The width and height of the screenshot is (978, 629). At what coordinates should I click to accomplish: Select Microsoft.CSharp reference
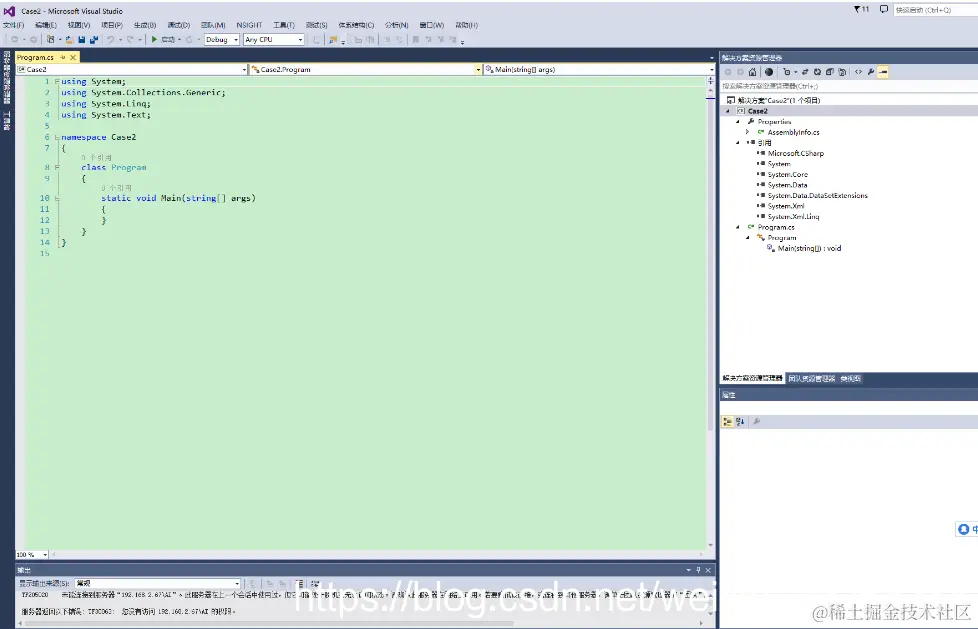tap(795, 154)
